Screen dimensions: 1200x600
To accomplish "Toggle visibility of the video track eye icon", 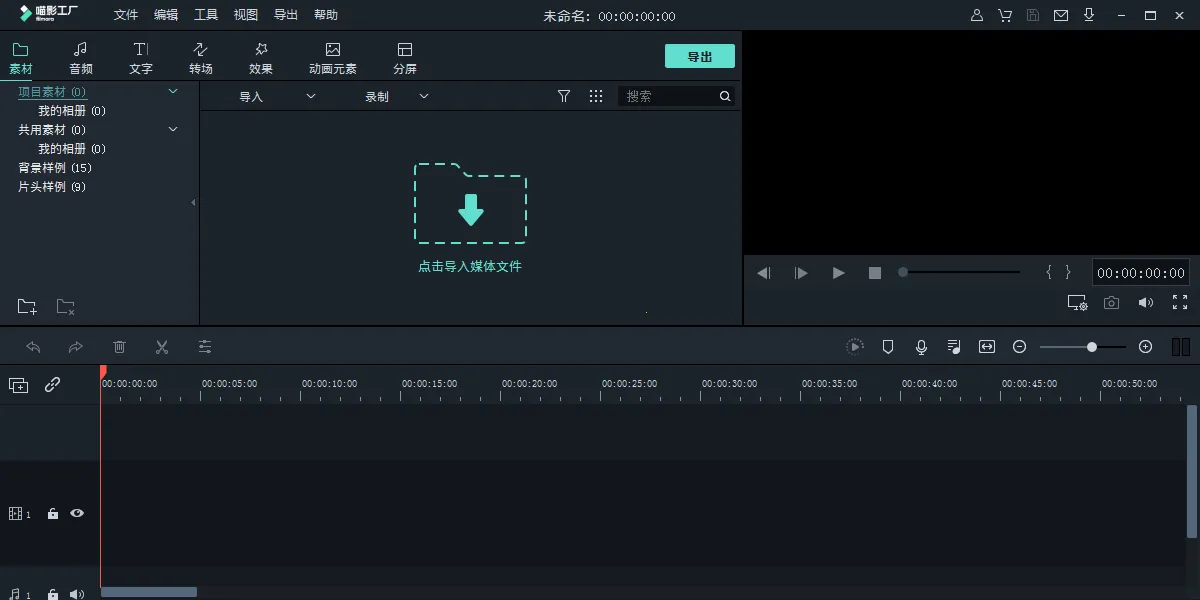I will [77, 513].
